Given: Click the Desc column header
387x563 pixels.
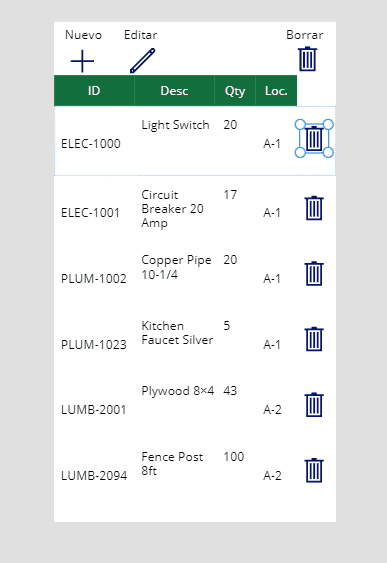Looking at the screenshot, I should pos(174,91).
